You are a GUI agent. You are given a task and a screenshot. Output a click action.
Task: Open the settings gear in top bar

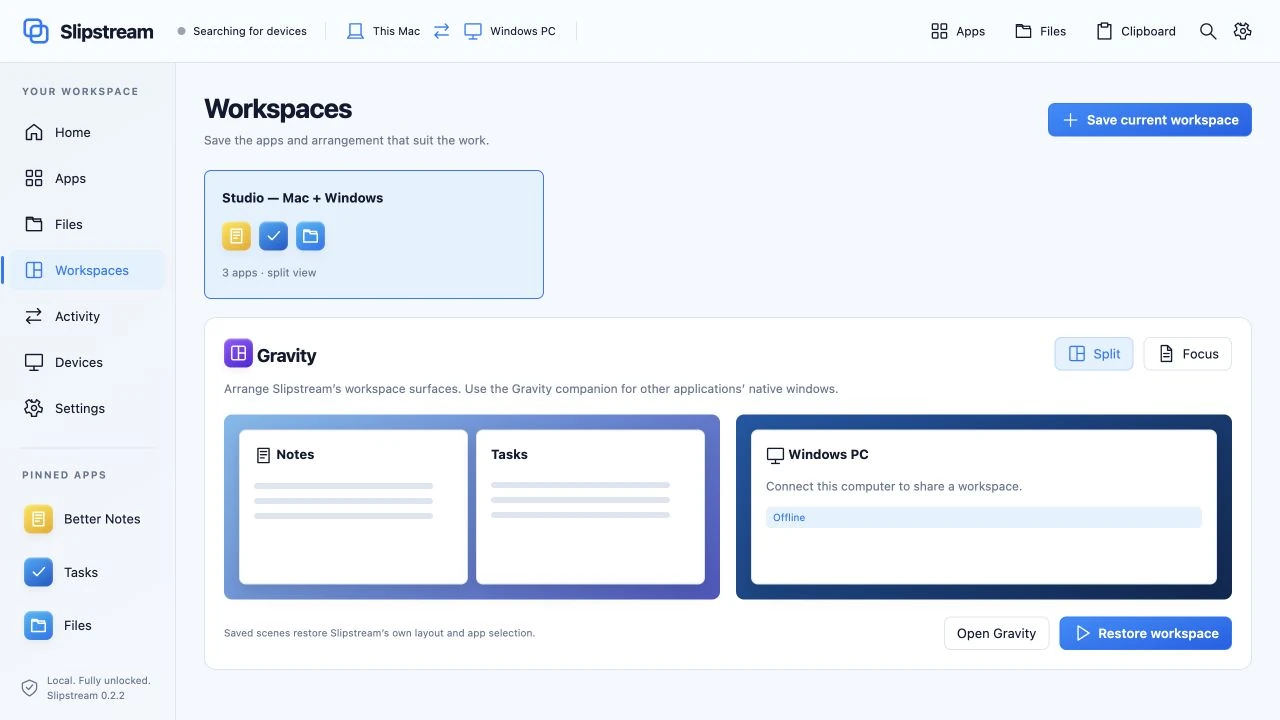[1242, 31]
